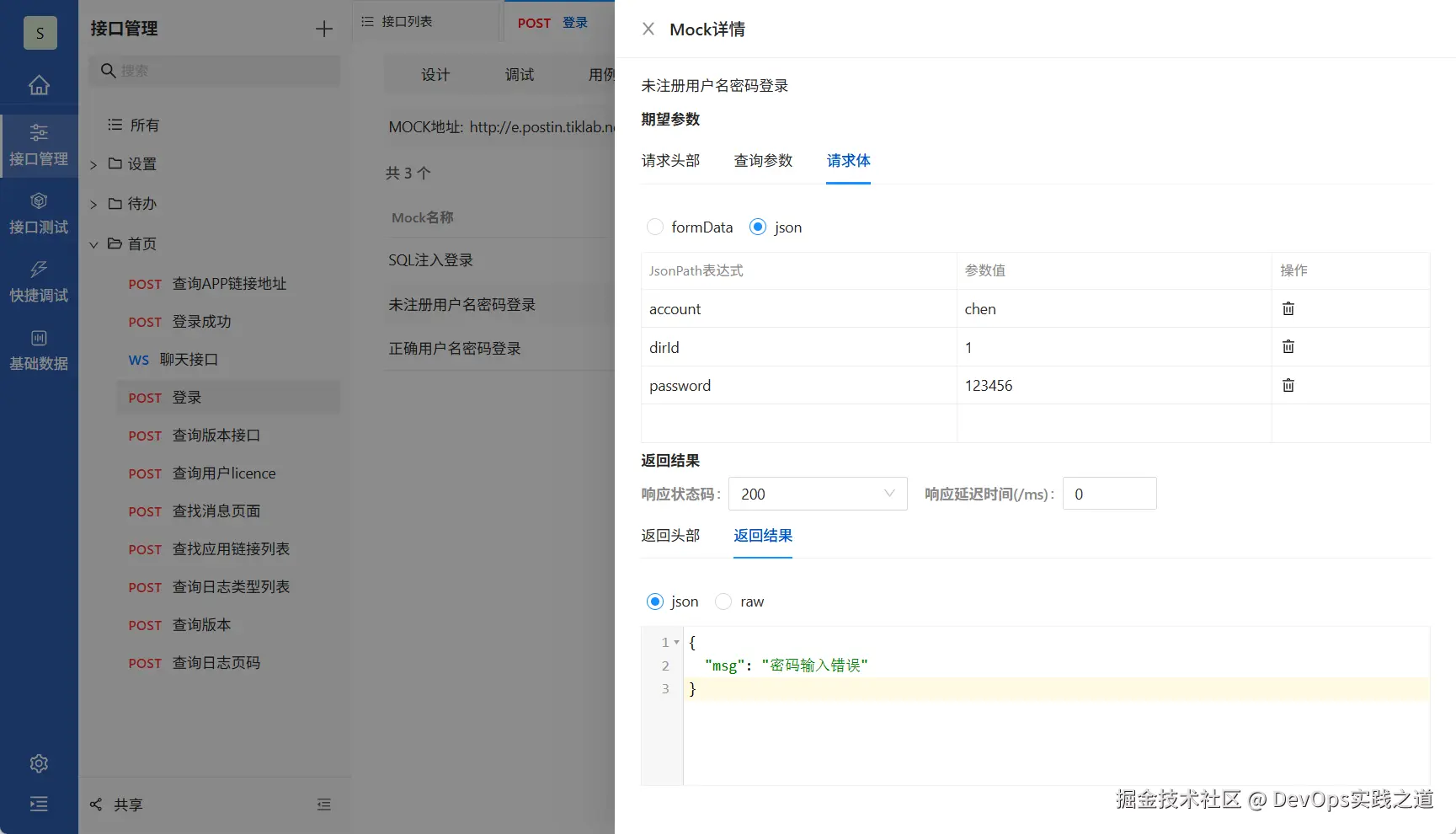Viewport: 1456px width, 834px height.
Task: Select raw response format radio
Action: pos(723,601)
